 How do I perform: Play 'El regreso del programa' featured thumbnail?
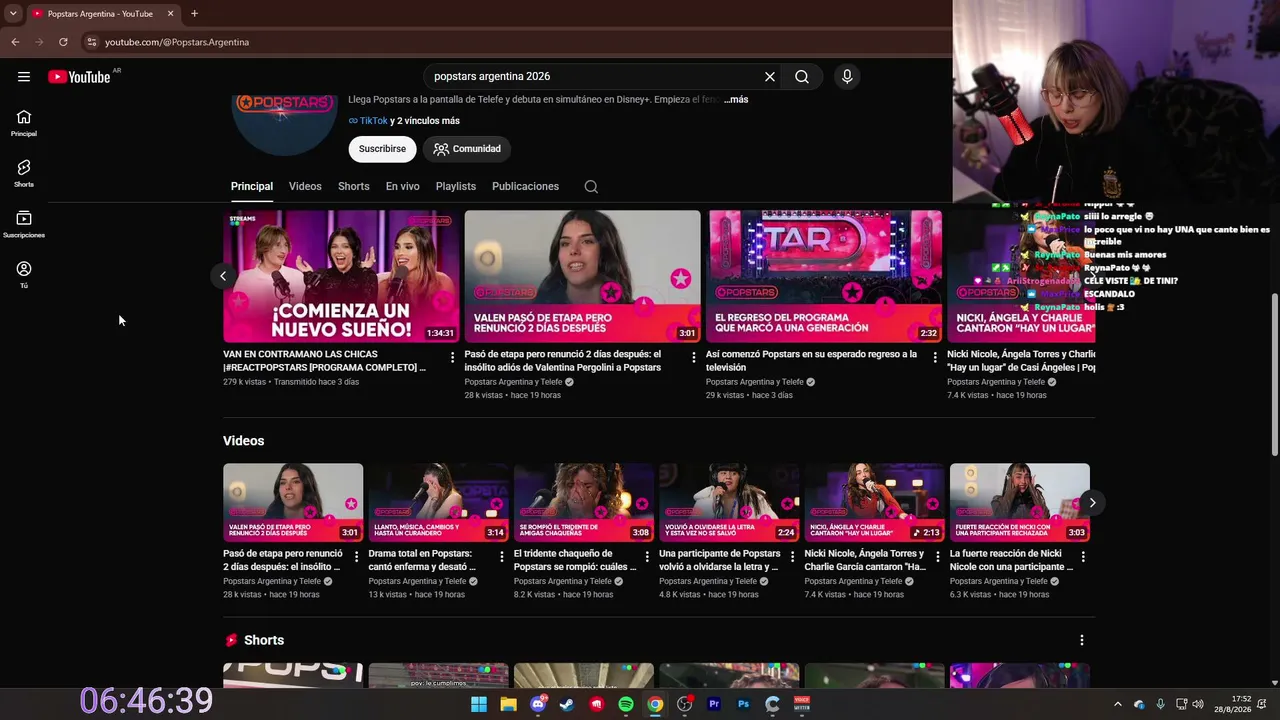(x=825, y=276)
